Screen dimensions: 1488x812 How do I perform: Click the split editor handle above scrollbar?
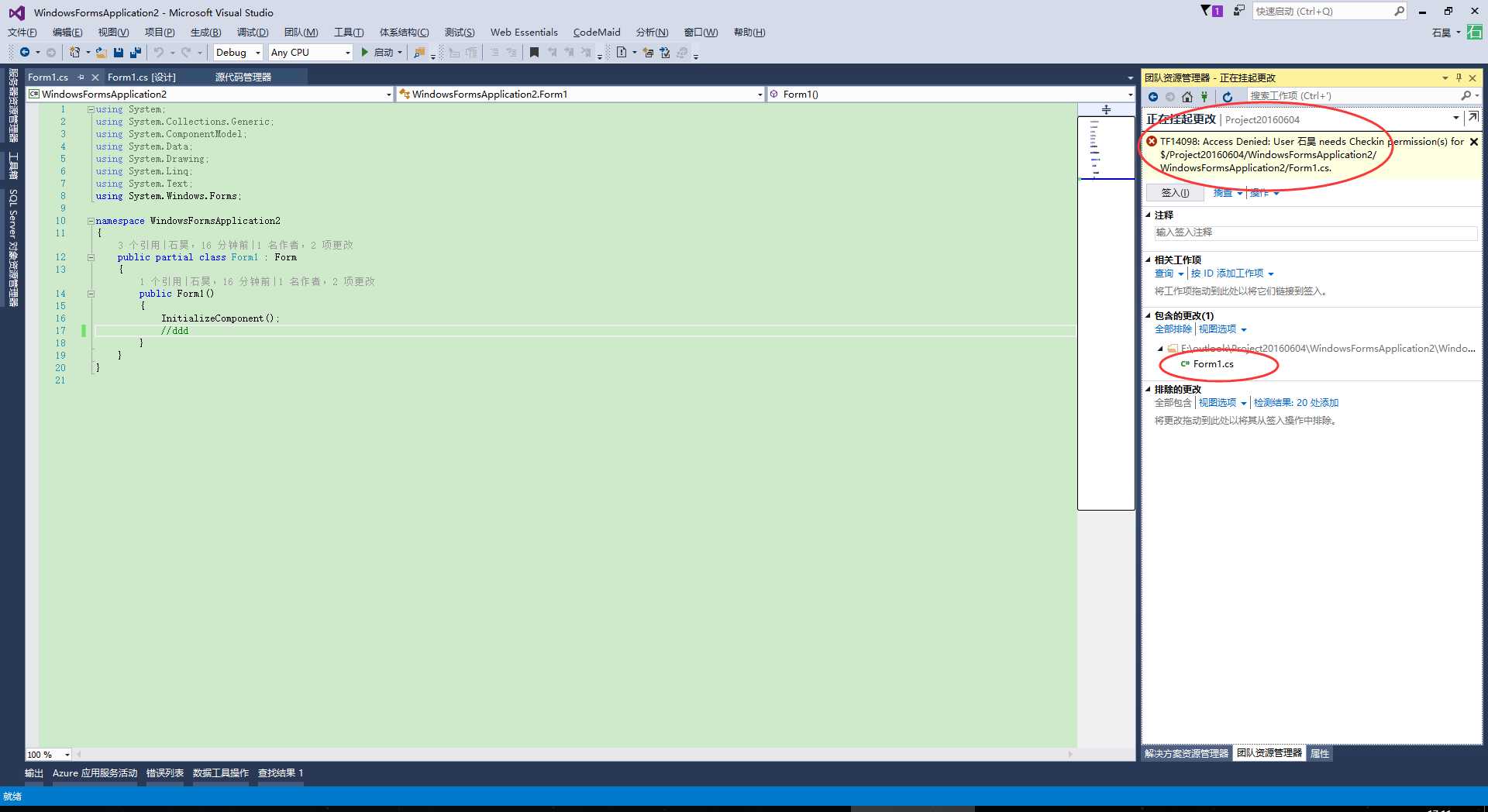1106,109
